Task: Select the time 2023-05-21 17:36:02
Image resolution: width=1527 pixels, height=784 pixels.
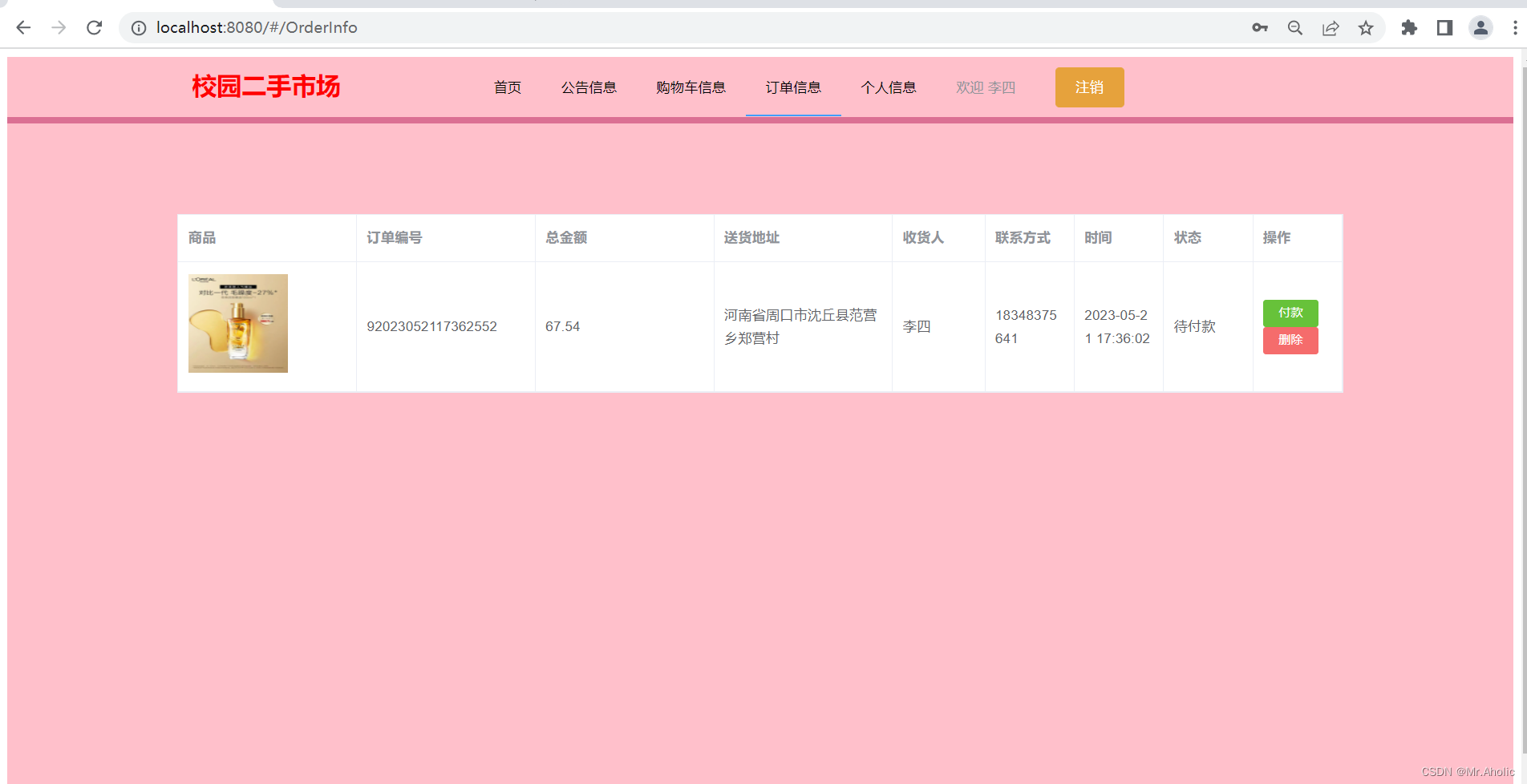Action: (x=1117, y=326)
